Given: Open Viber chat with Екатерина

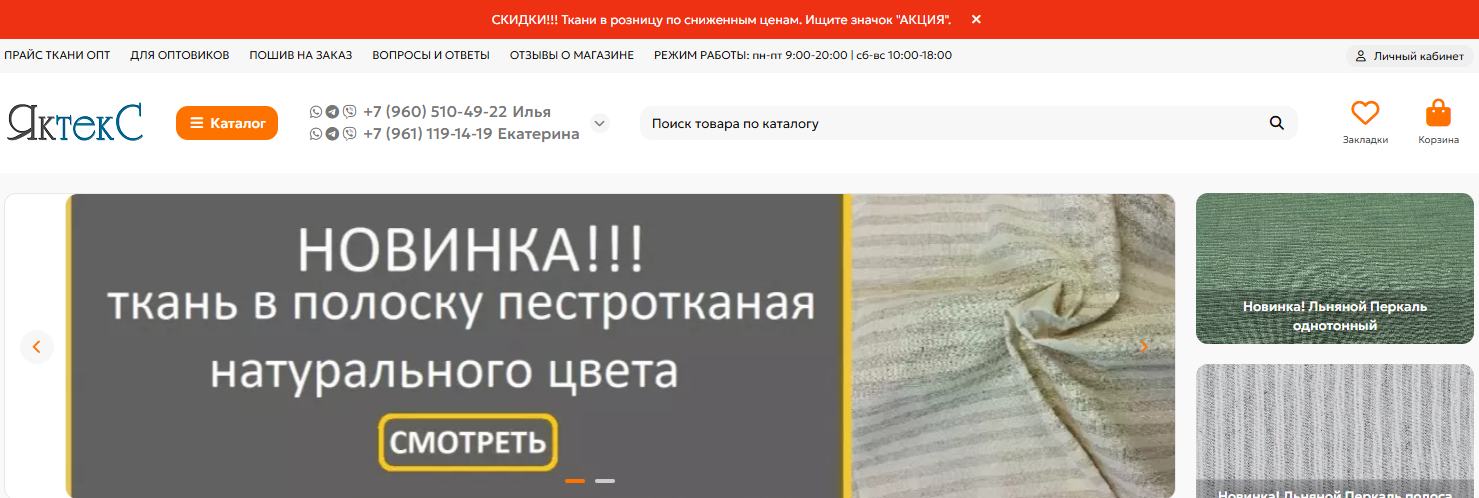Looking at the screenshot, I should 349,133.
